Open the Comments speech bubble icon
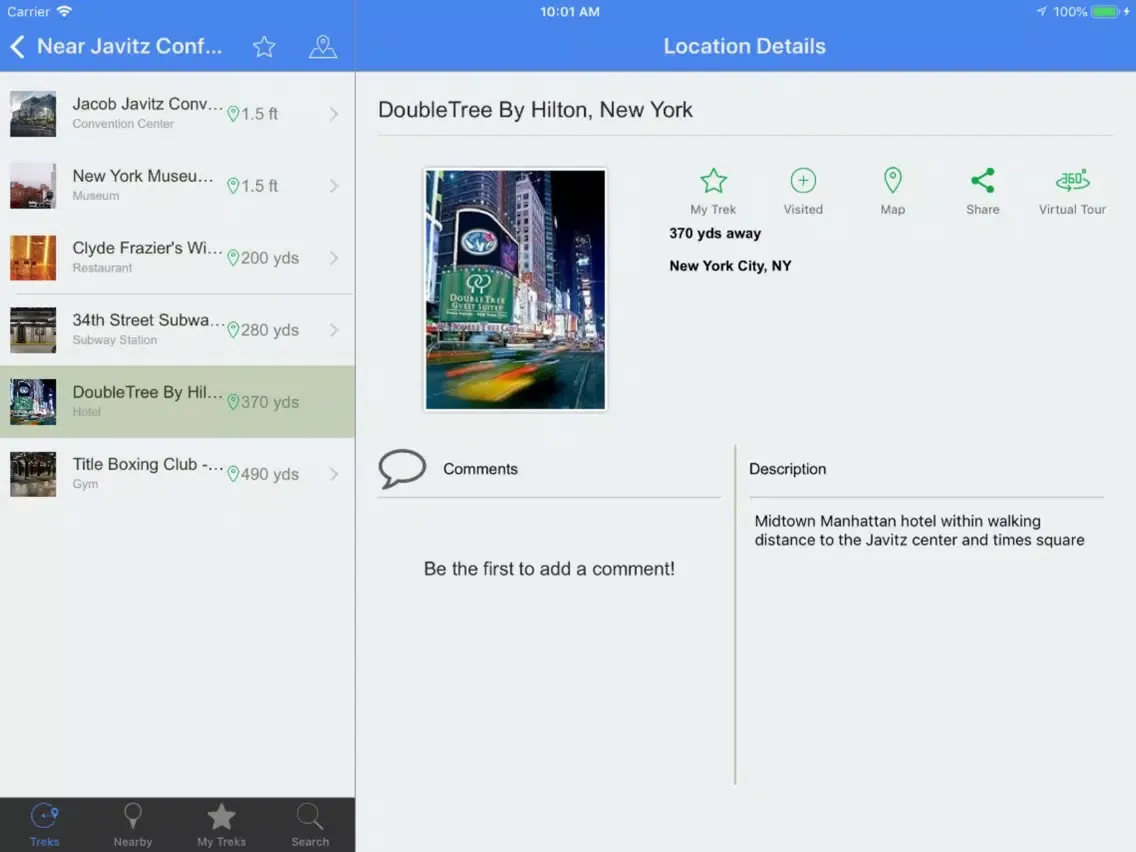The width and height of the screenshot is (1136, 852). (401, 469)
